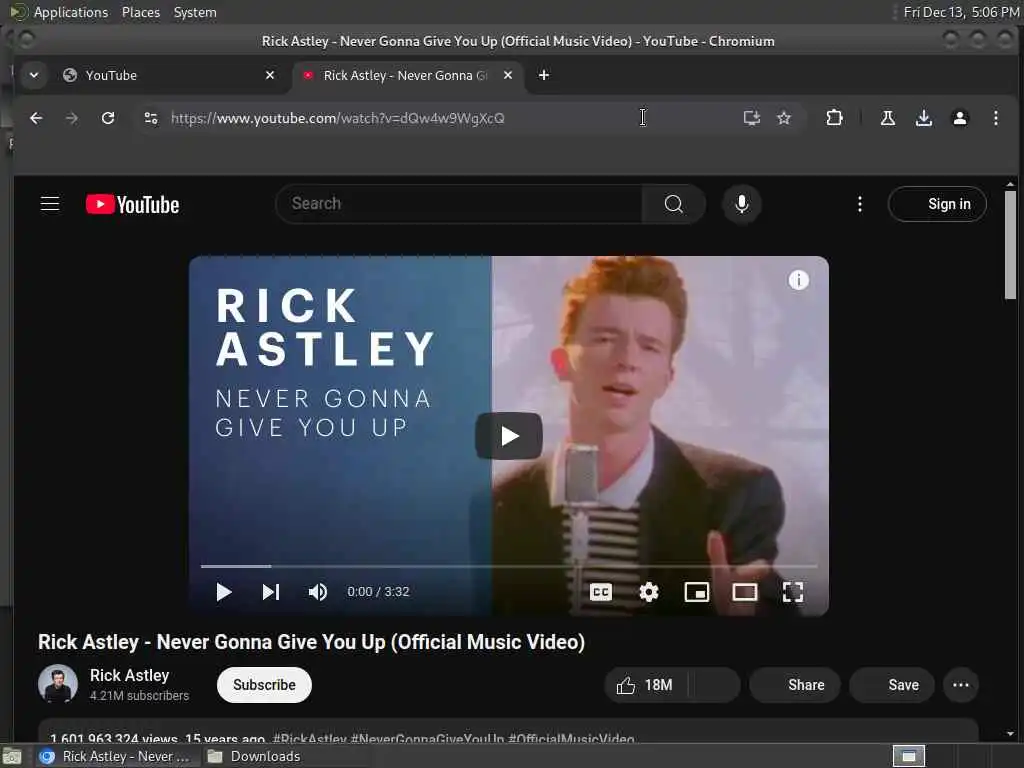1024x768 pixels.
Task: Click the date and time clock
Action: pyautogui.click(x=961, y=12)
